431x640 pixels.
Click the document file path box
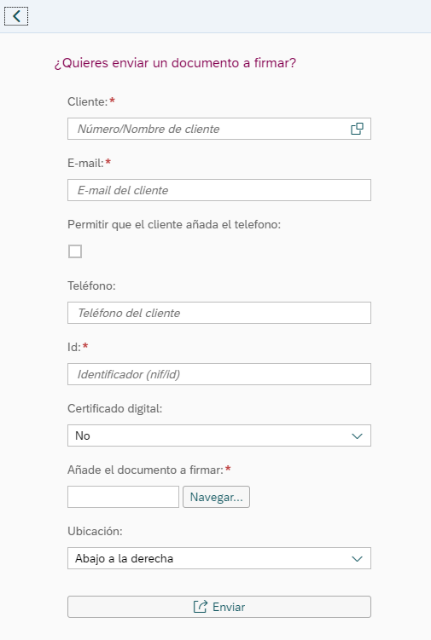(x=123, y=497)
